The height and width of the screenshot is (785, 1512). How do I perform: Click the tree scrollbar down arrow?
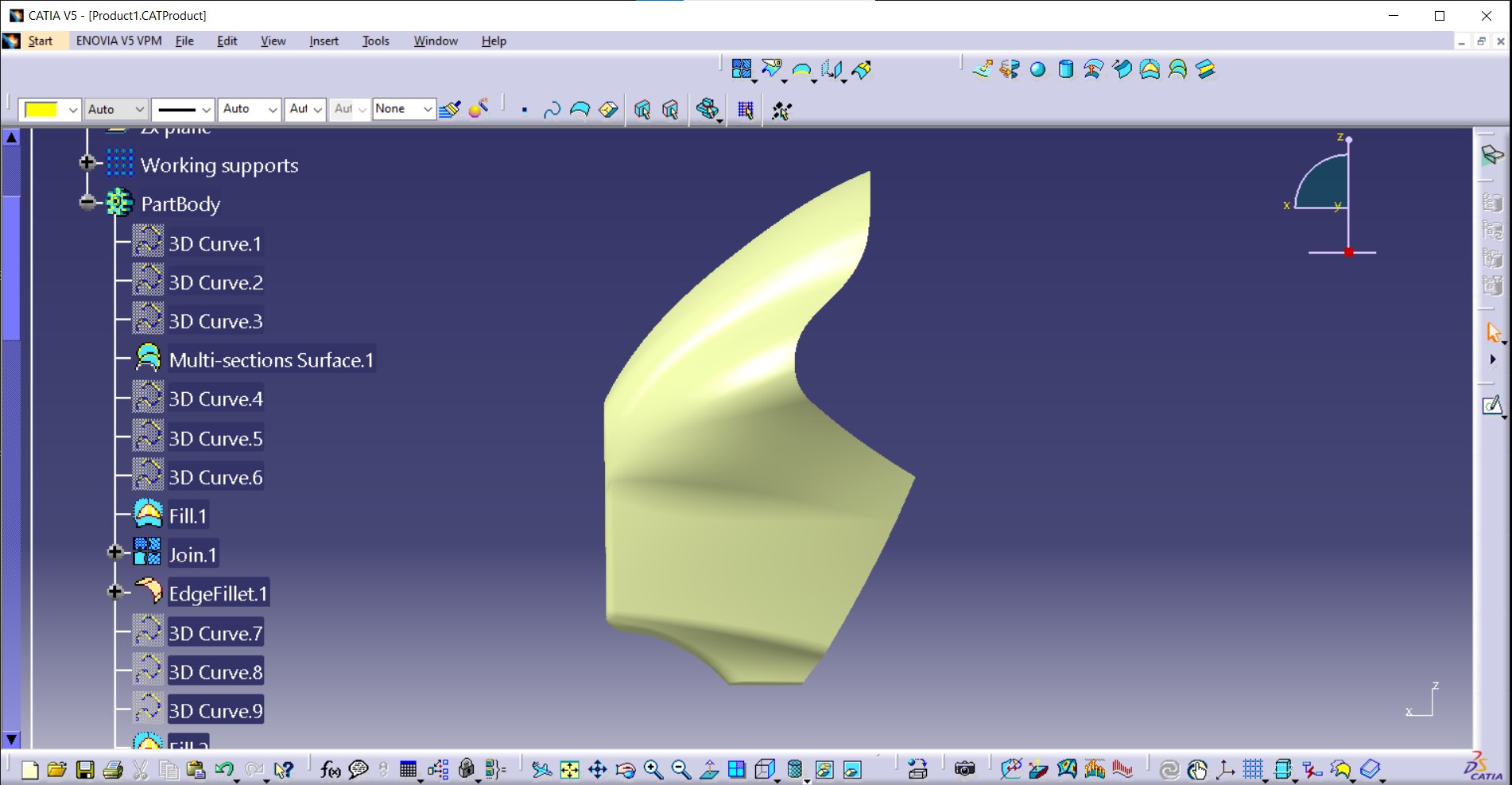coord(11,740)
